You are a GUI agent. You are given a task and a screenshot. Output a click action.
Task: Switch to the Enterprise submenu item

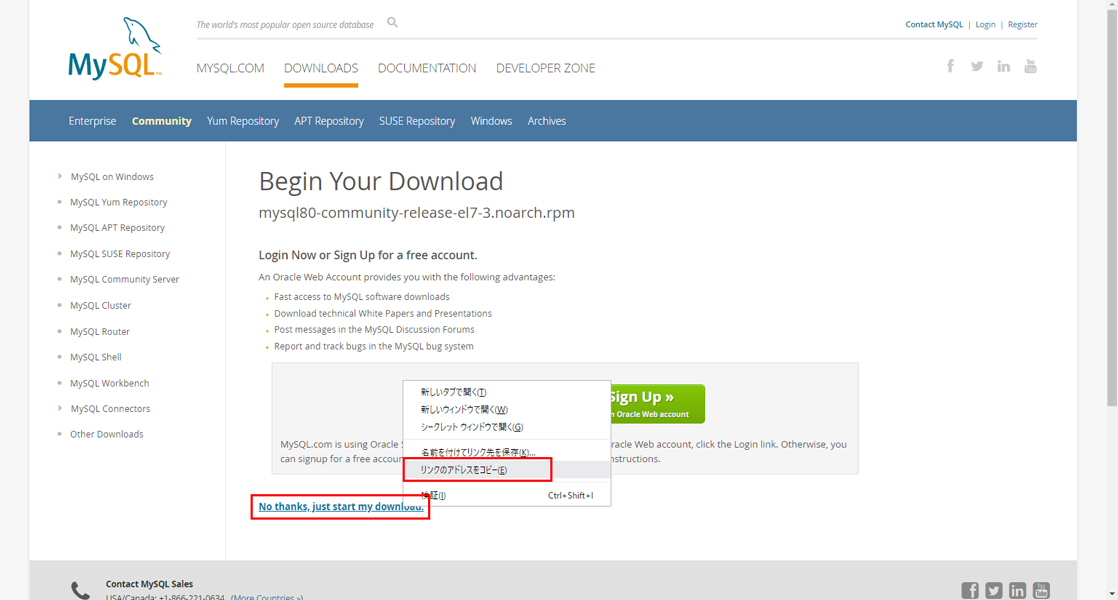point(92,121)
